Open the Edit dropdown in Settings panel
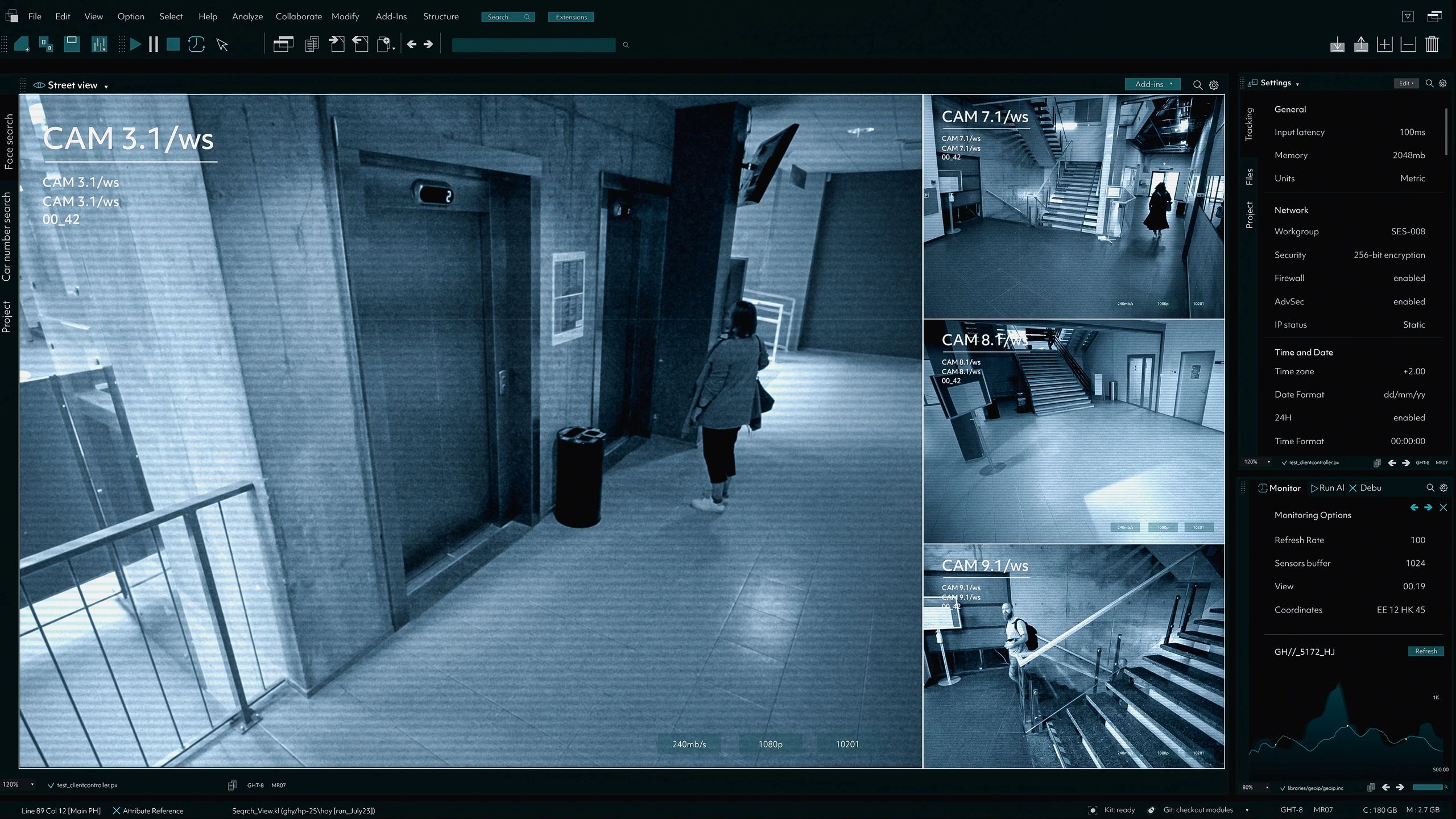Image resolution: width=1456 pixels, height=819 pixels. (1406, 84)
